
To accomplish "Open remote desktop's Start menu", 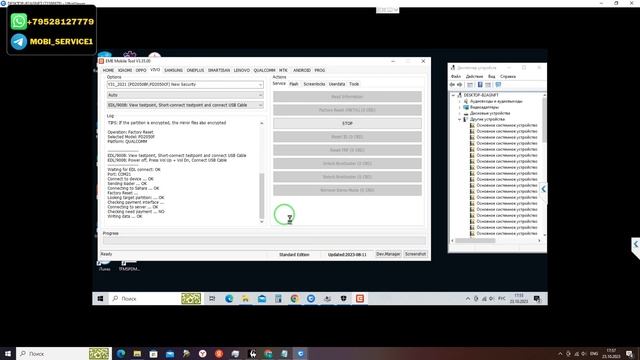I will coord(100,299).
